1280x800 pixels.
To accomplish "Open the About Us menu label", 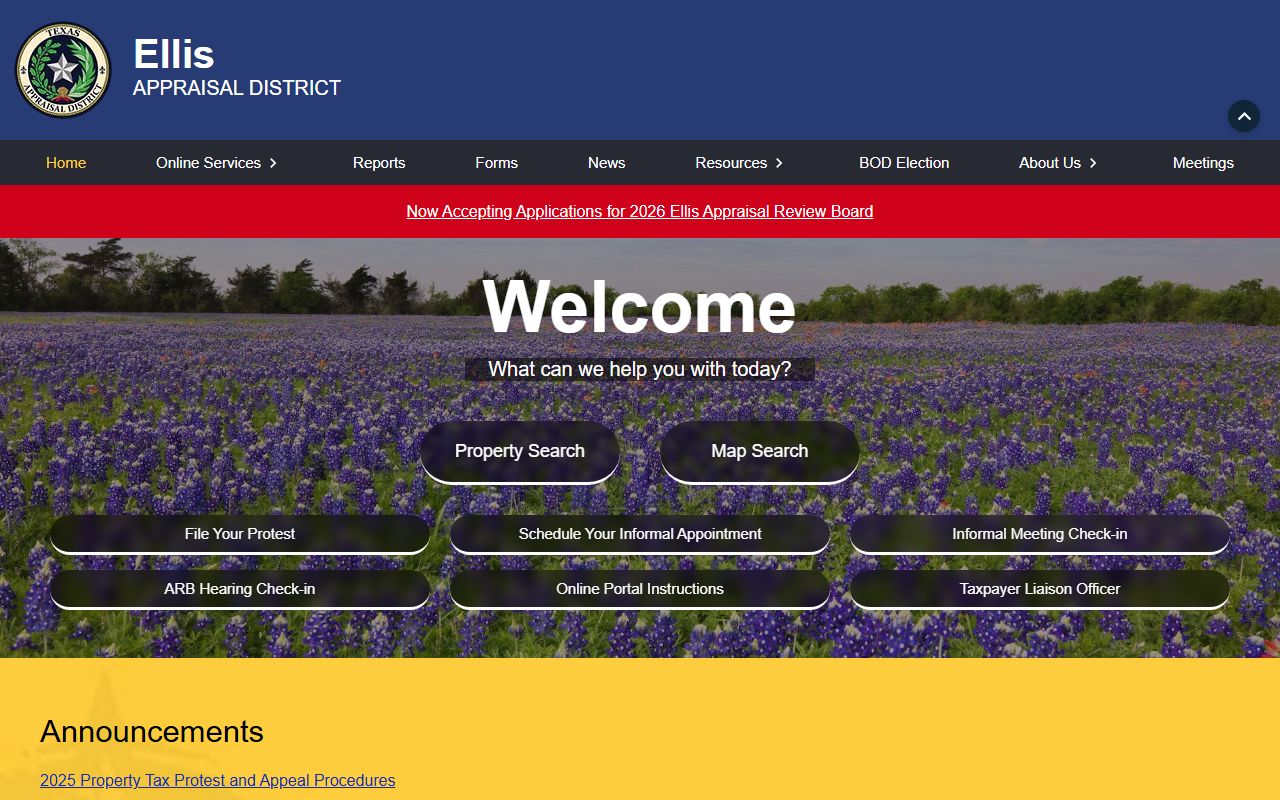I will (1050, 163).
